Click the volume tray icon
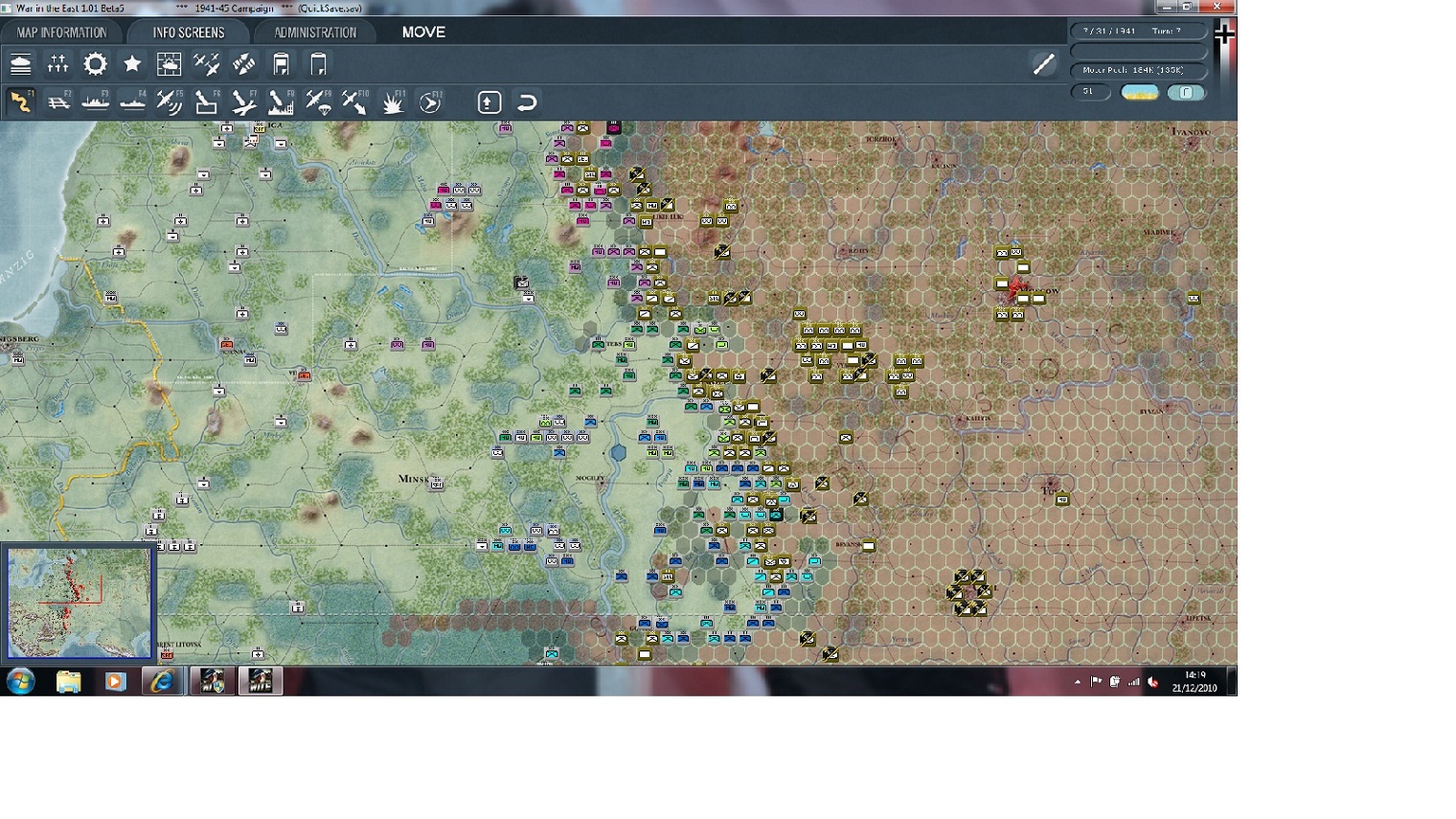Viewport: 1456px width, 819px height. tap(1152, 682)
